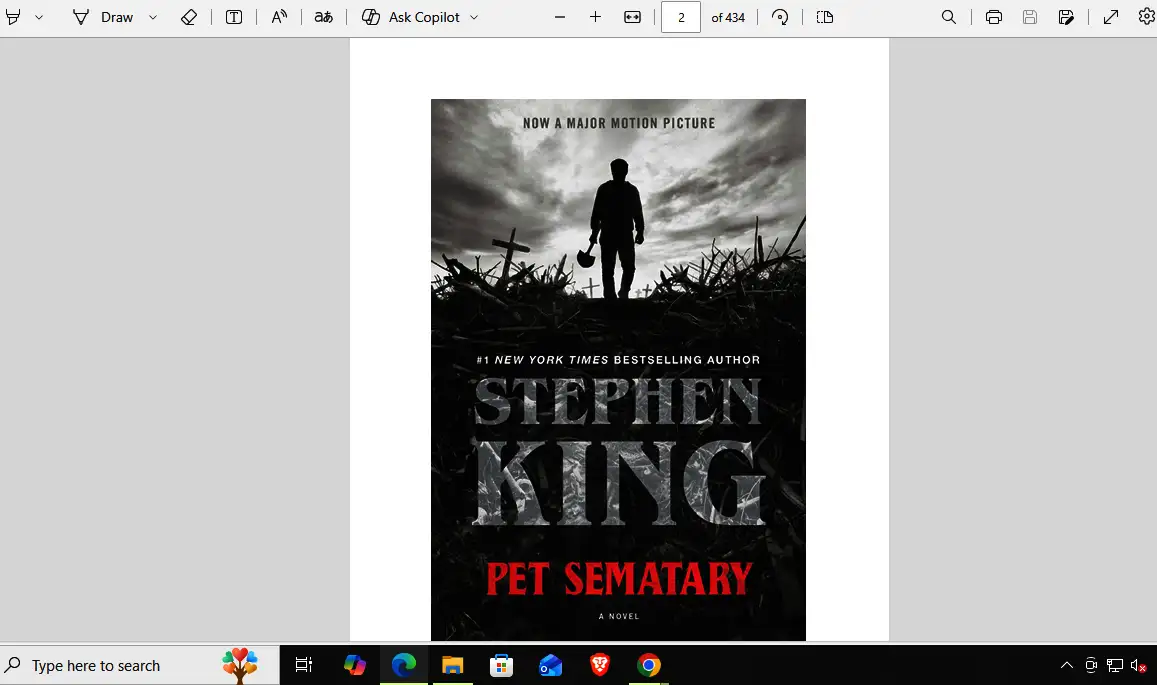Viewport: 1157px width, 685px height.
Task: Click the page number input field
Action: pos(681,17)
